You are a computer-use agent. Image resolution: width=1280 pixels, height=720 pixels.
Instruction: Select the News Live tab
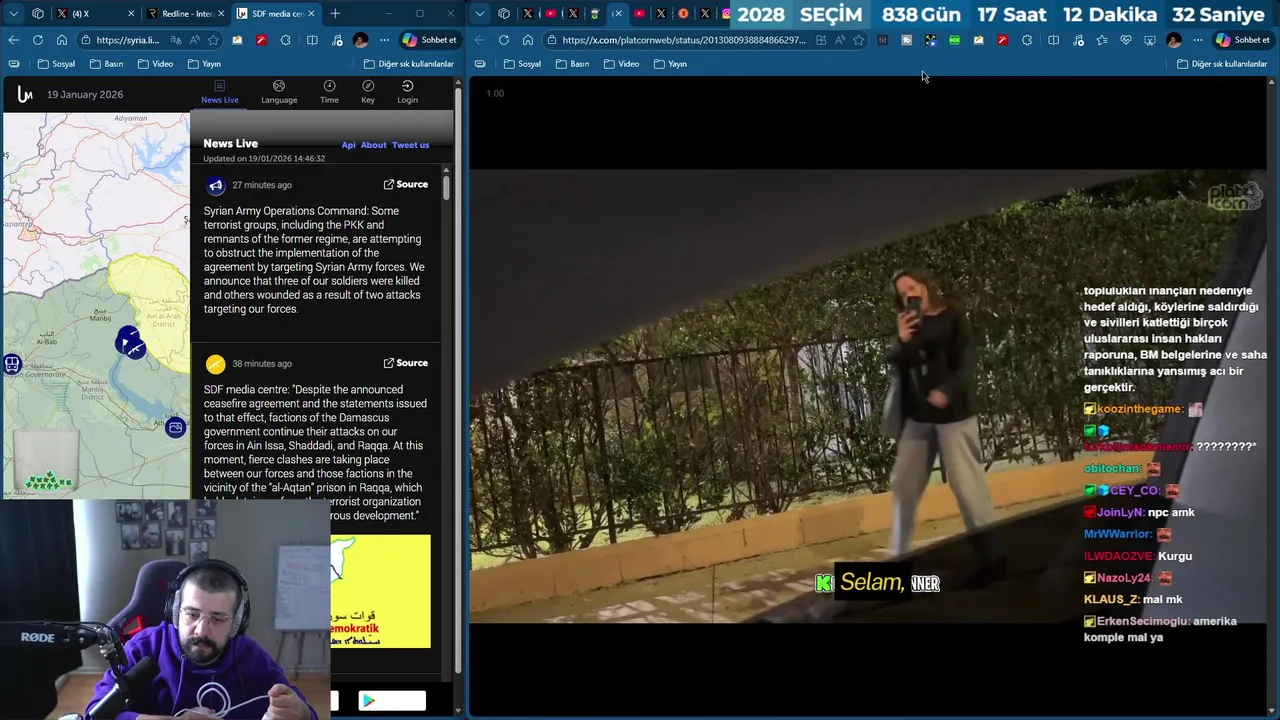click(220, 92)
